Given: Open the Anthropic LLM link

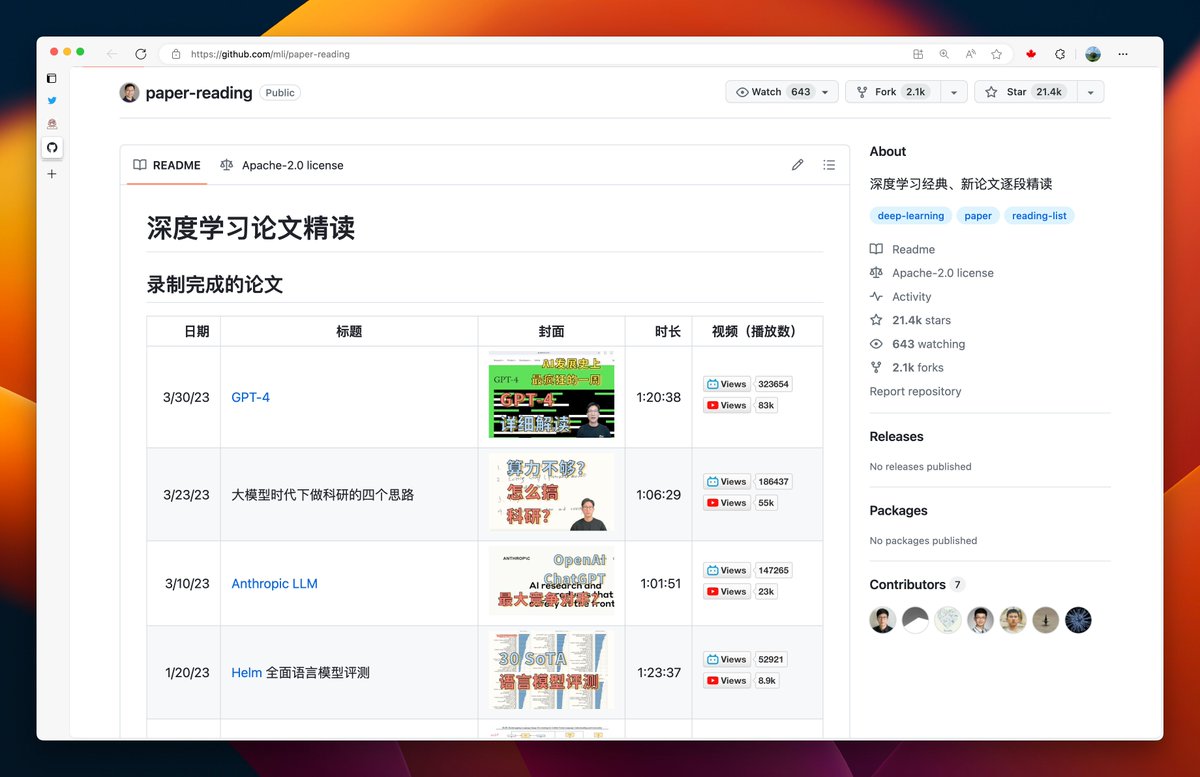Looking at the screenshot, I should click(x=274, y=584).
